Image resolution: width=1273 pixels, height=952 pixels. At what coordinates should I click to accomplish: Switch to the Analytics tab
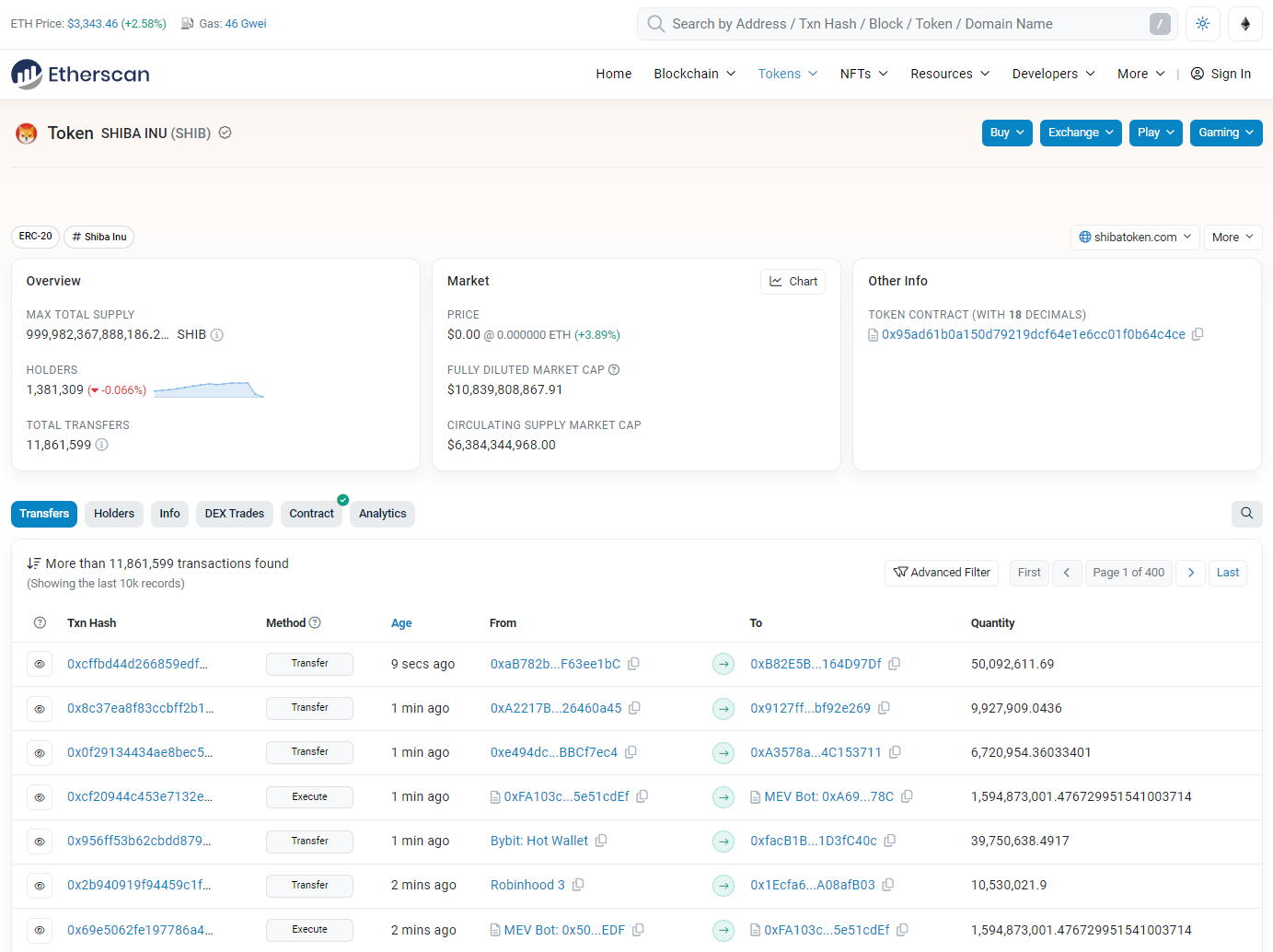(383, 514)
